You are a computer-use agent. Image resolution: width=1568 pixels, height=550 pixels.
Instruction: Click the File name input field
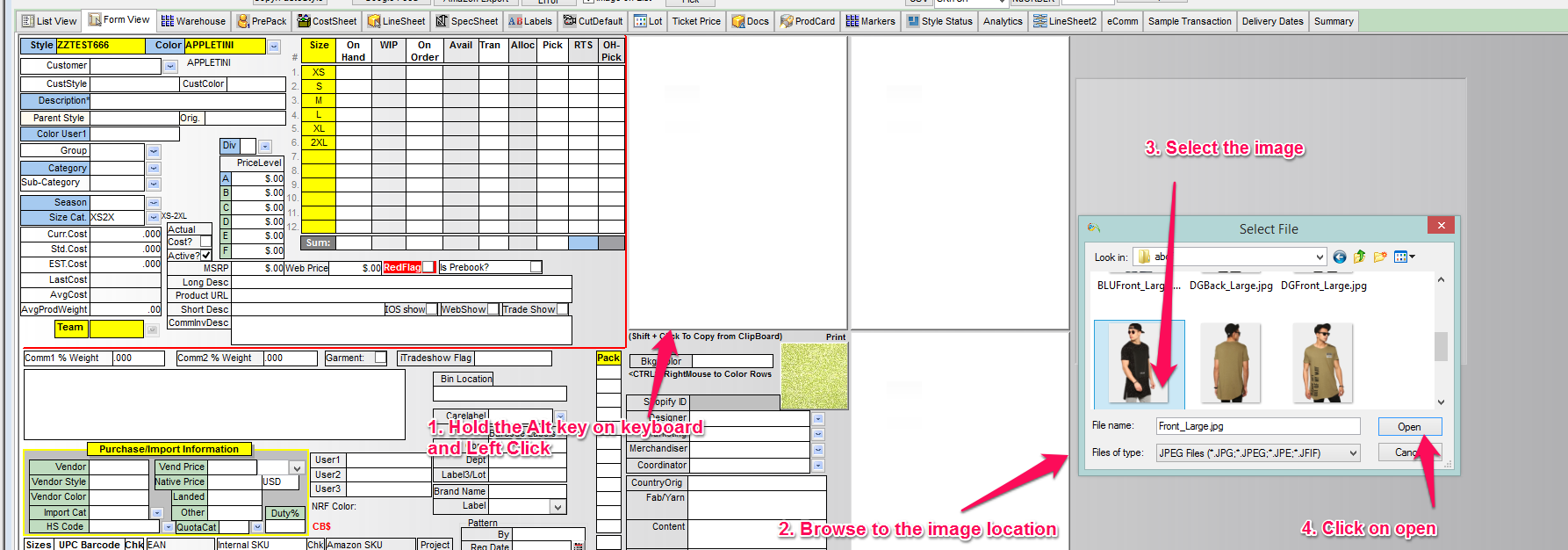click(x=1257, y=426)
